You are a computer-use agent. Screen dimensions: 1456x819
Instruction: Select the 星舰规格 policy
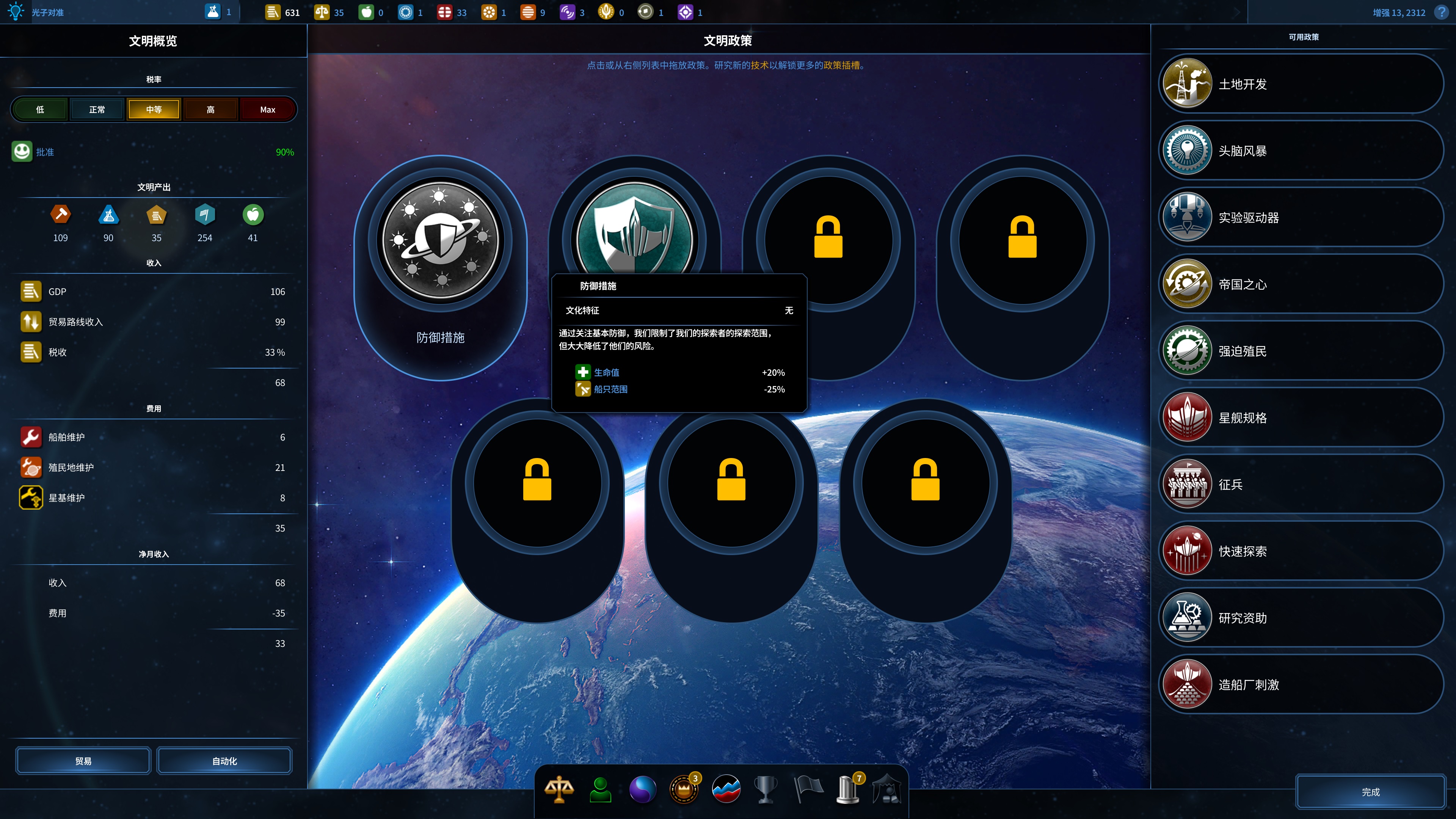click(1301, 418)
